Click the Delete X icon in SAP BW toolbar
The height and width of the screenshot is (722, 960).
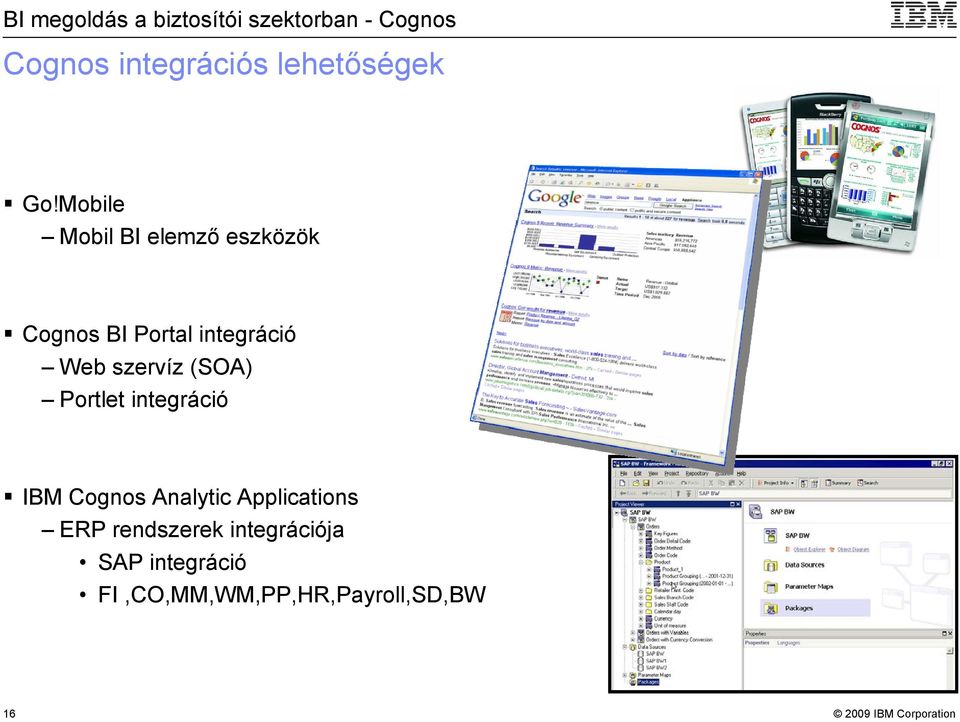pyautogui.click(x=741, y=483)
